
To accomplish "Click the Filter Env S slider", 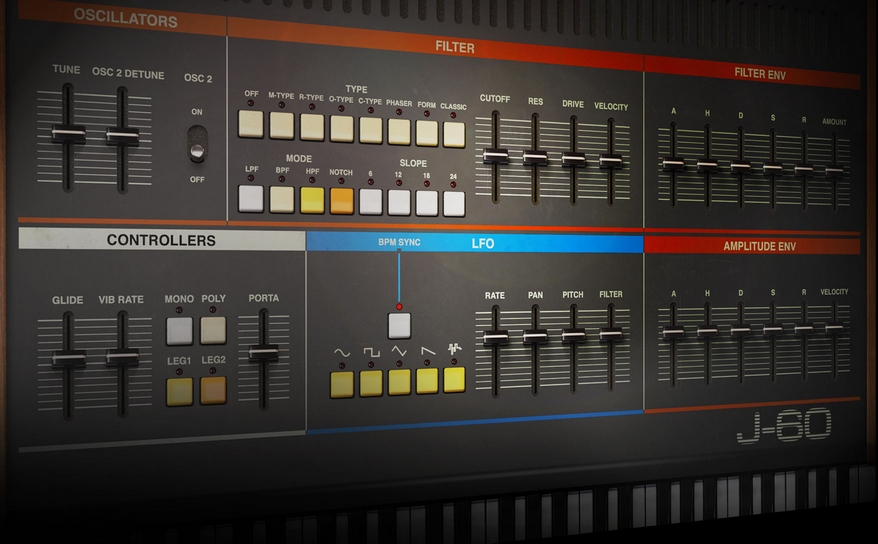I will (x=773, y=168).
